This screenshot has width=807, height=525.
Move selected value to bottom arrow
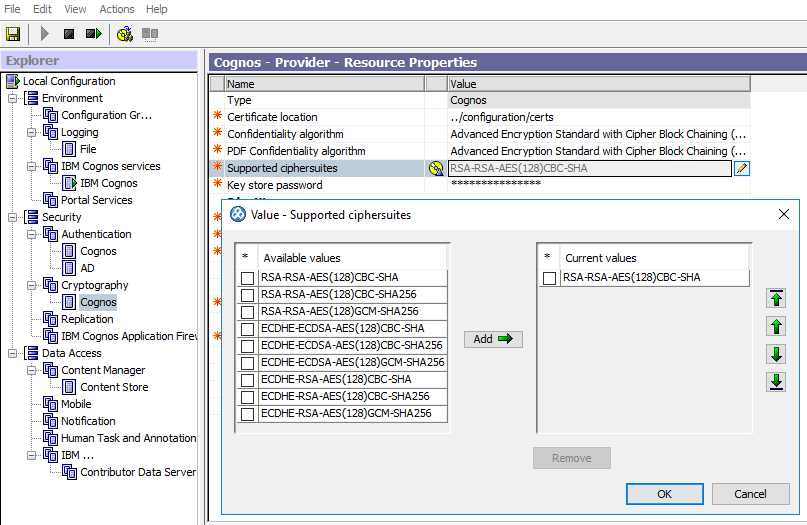776,382
